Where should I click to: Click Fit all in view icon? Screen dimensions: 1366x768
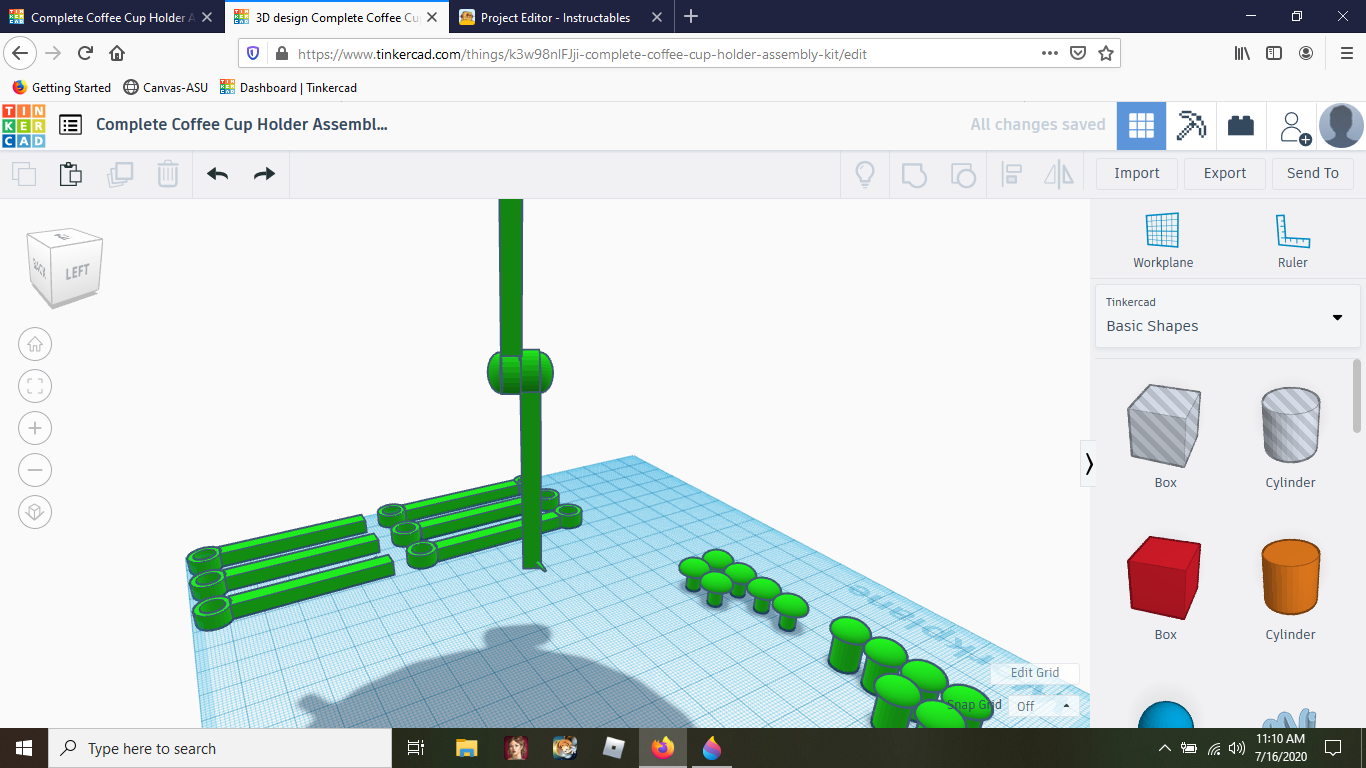(x=35, y=387)
